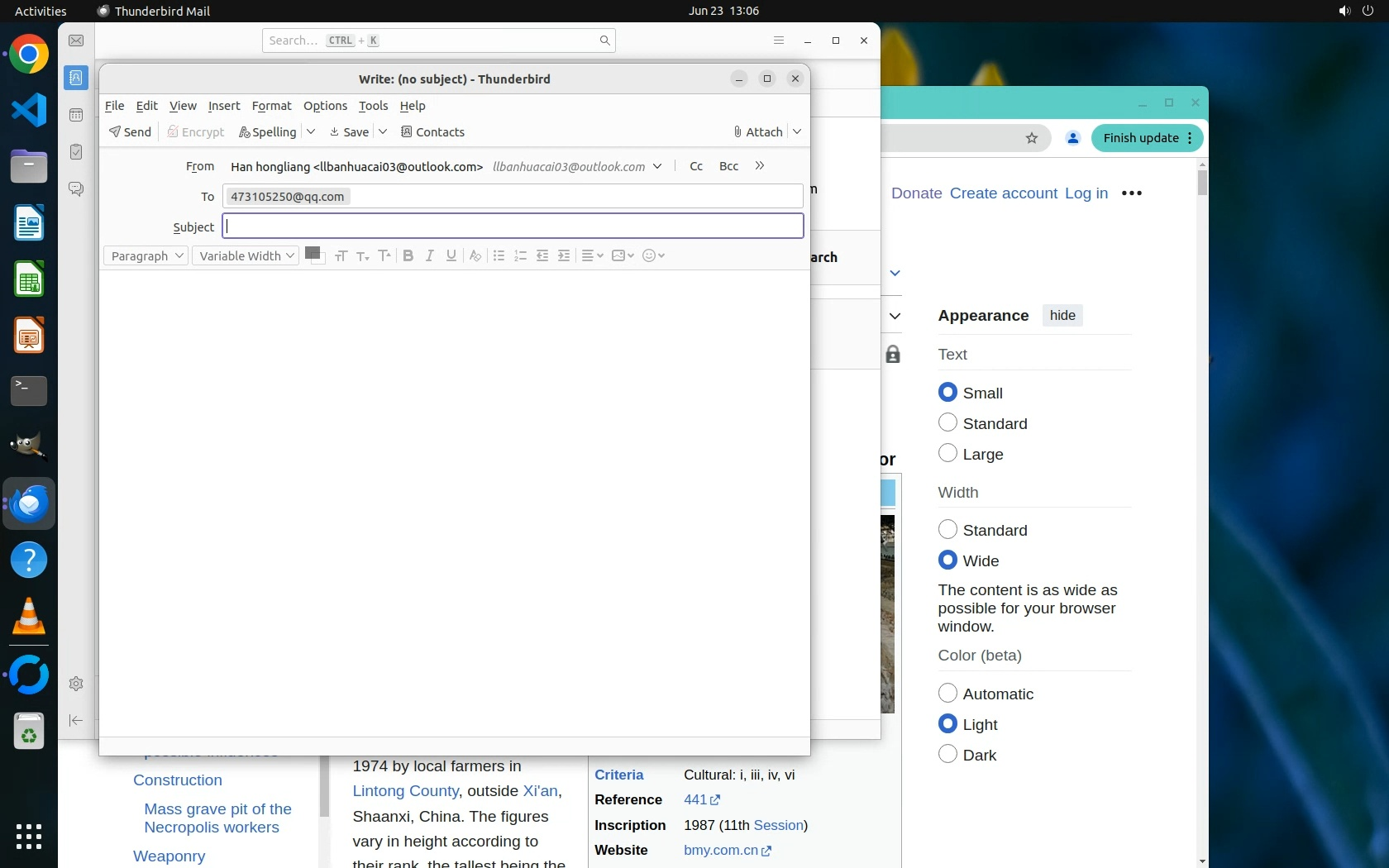Click the Bold formatting icon

click(408, 255)
